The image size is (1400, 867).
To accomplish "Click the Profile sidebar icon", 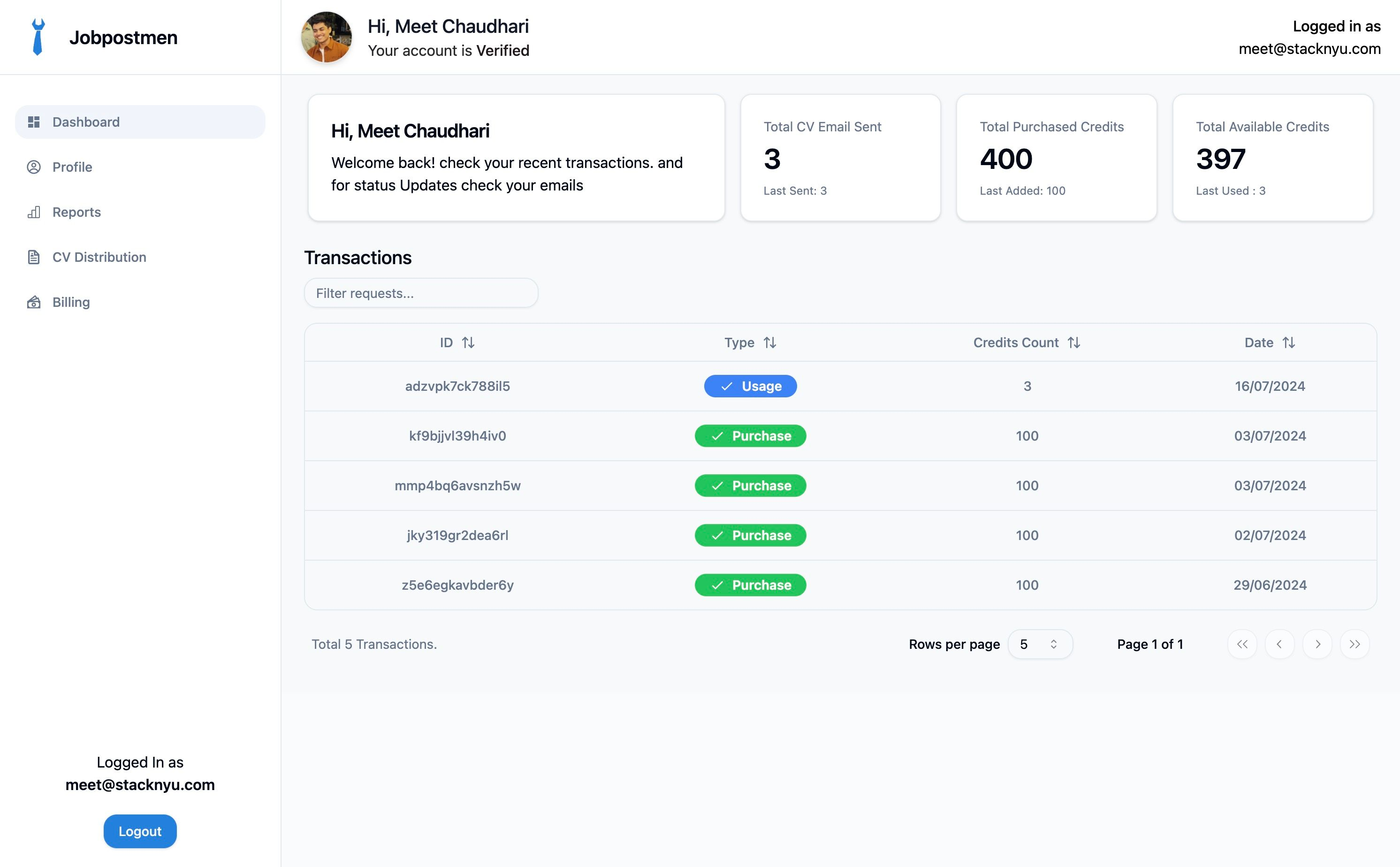I will click(x=34, y=166).
